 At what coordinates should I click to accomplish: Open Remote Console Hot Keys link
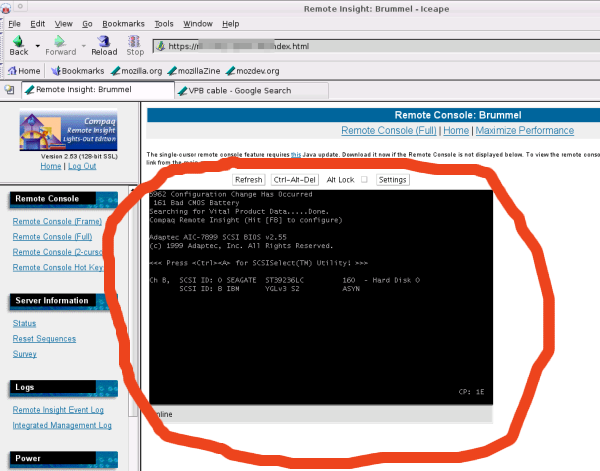pyautogui.click(x=58, y=267)
